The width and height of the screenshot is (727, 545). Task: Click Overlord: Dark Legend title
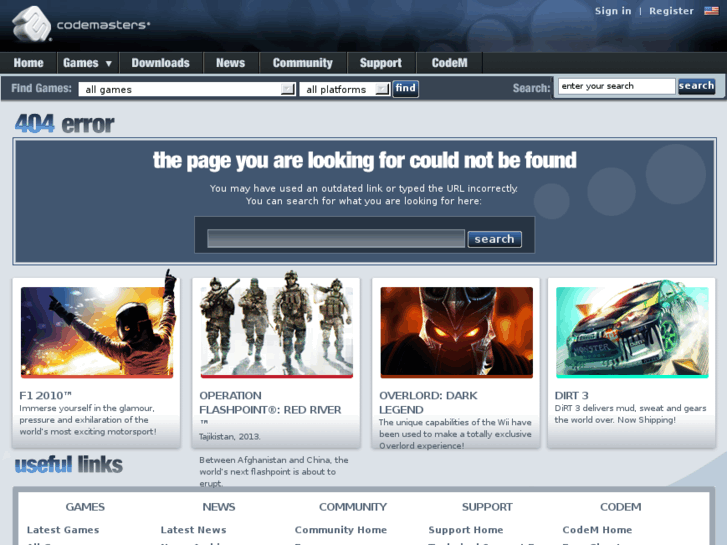[x=428, y=403]
